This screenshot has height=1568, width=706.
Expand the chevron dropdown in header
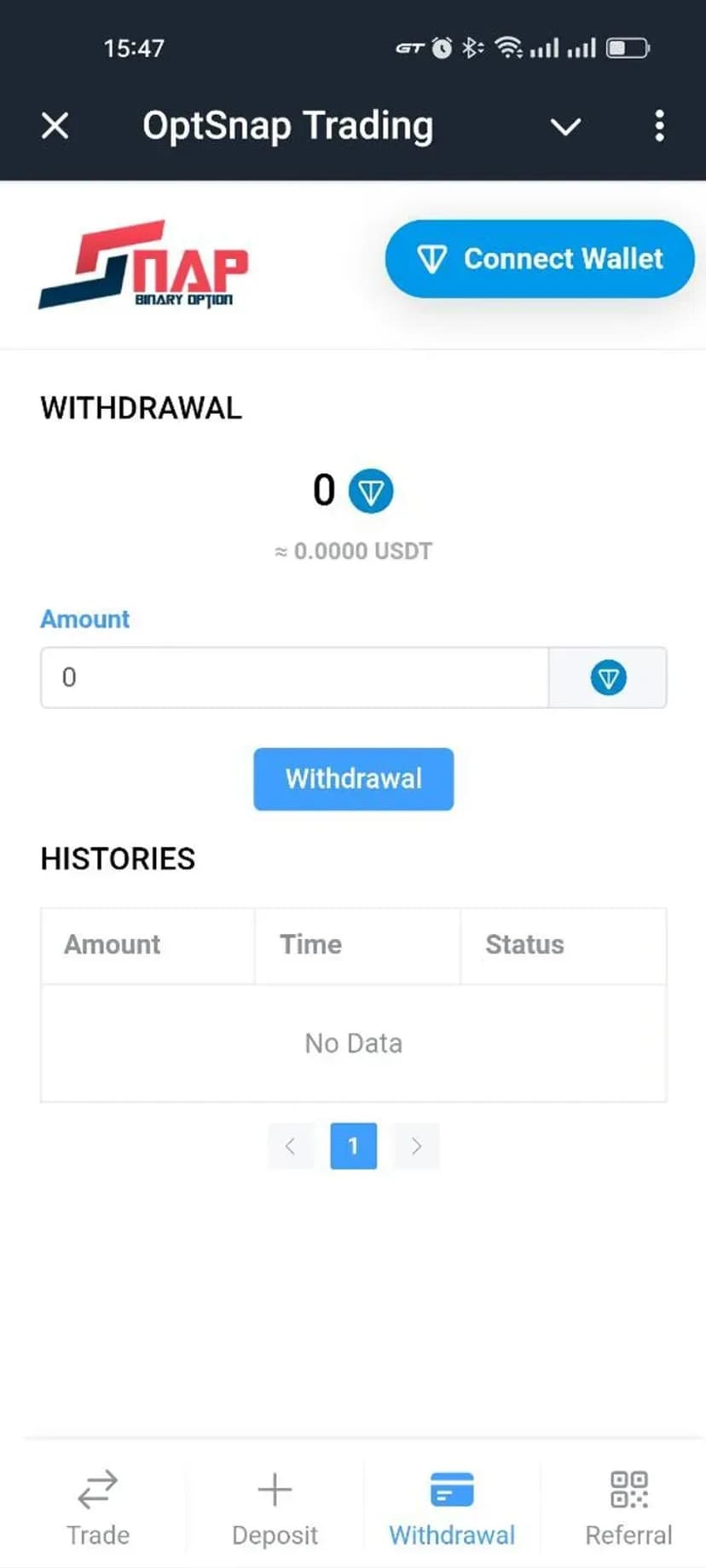(x=565, y=127)
